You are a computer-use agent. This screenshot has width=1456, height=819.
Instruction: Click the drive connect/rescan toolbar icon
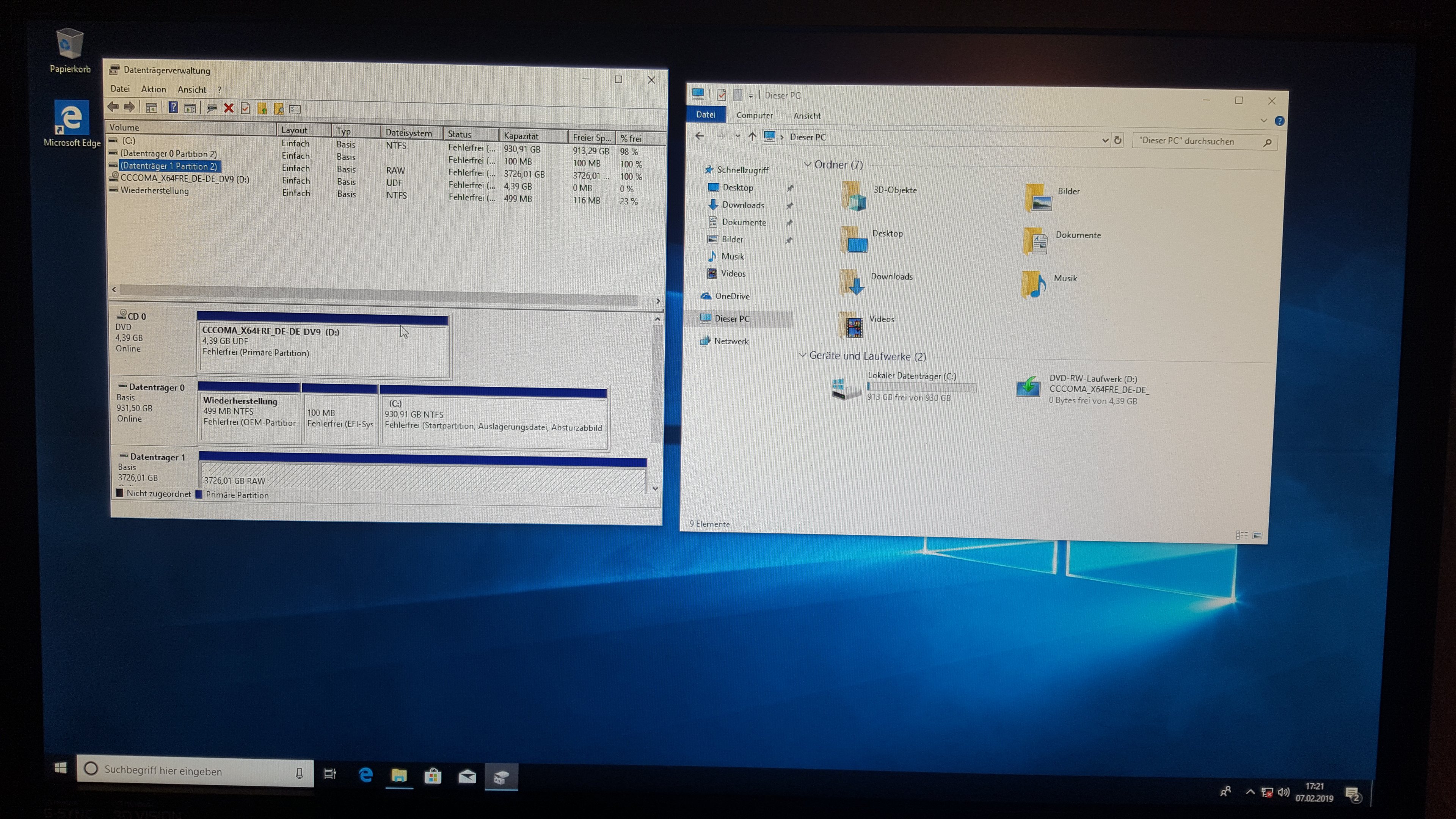click(x=212, y=108)
